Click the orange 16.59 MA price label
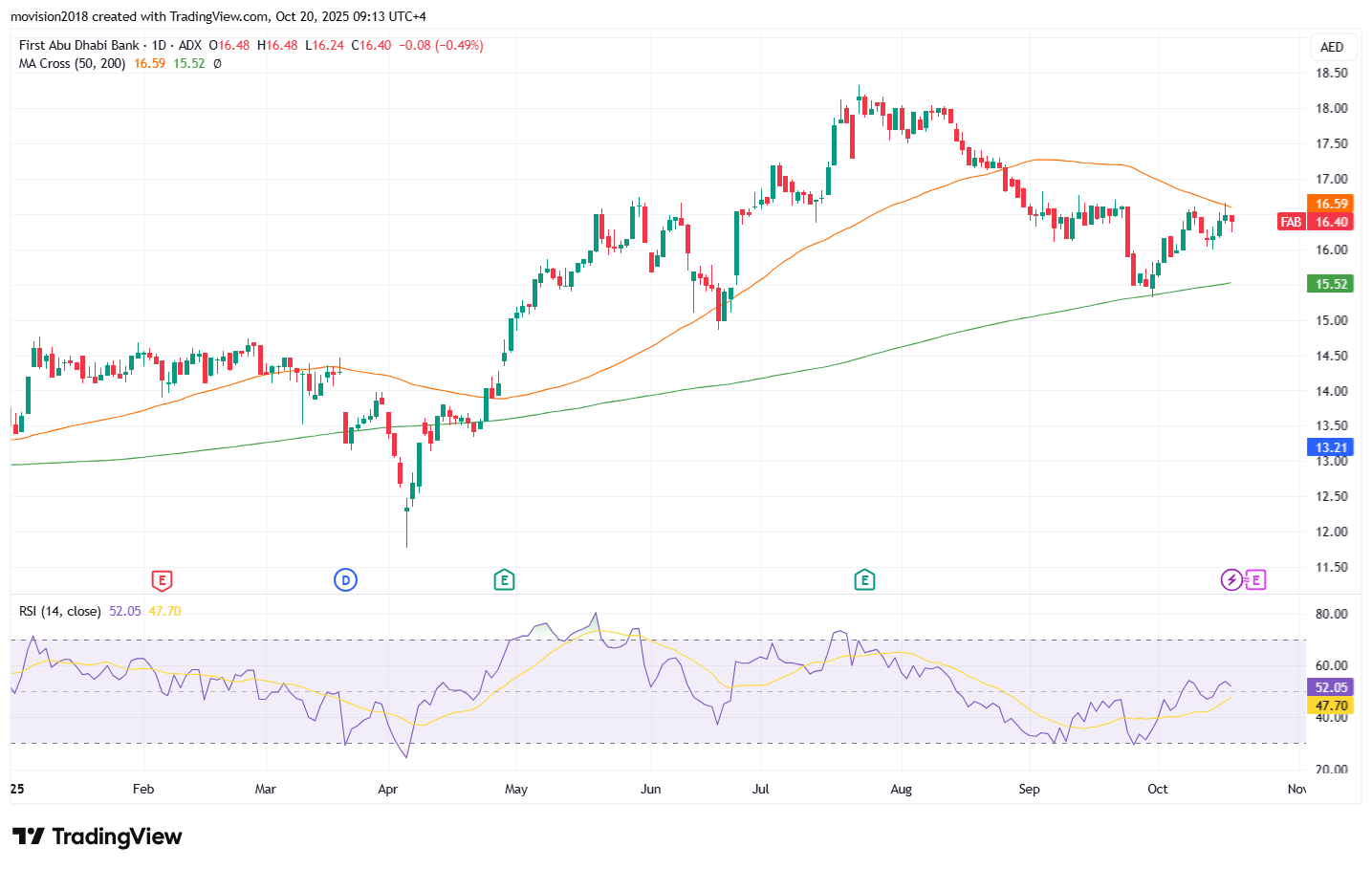The height and width of the screenshot is (869, 1372). click(1330, 204)
